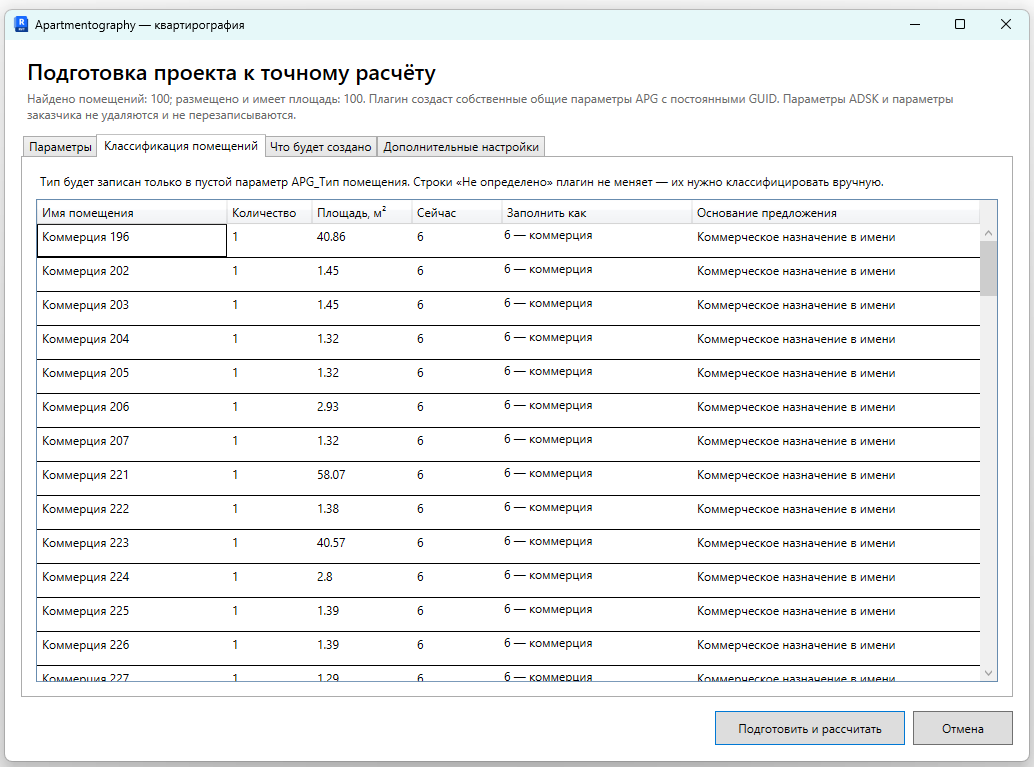
Task: Select the Коммерция 224 name cell
Action: pos(131,580)
